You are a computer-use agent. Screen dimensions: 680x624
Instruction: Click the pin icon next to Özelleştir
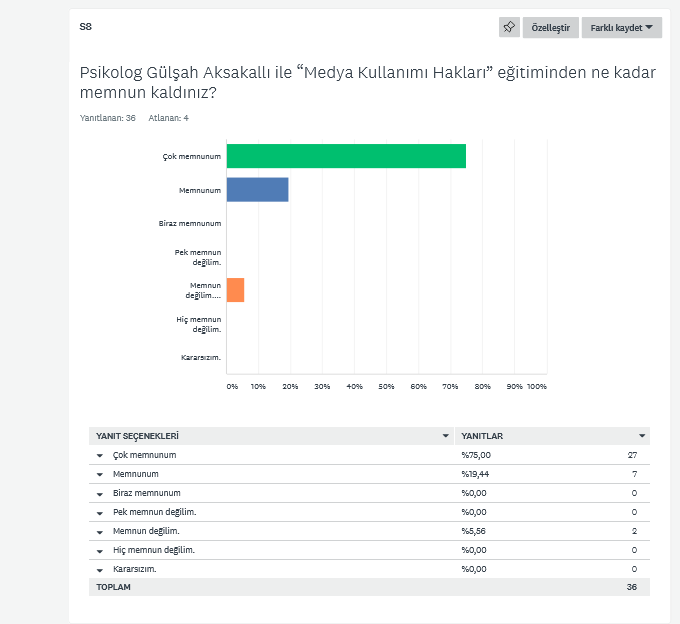click(509, 27)
